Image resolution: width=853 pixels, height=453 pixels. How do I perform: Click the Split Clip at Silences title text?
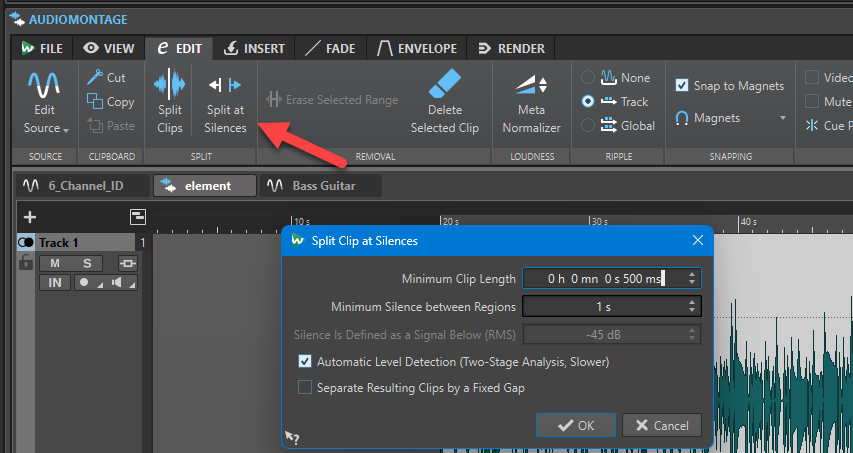click(364, 241)
